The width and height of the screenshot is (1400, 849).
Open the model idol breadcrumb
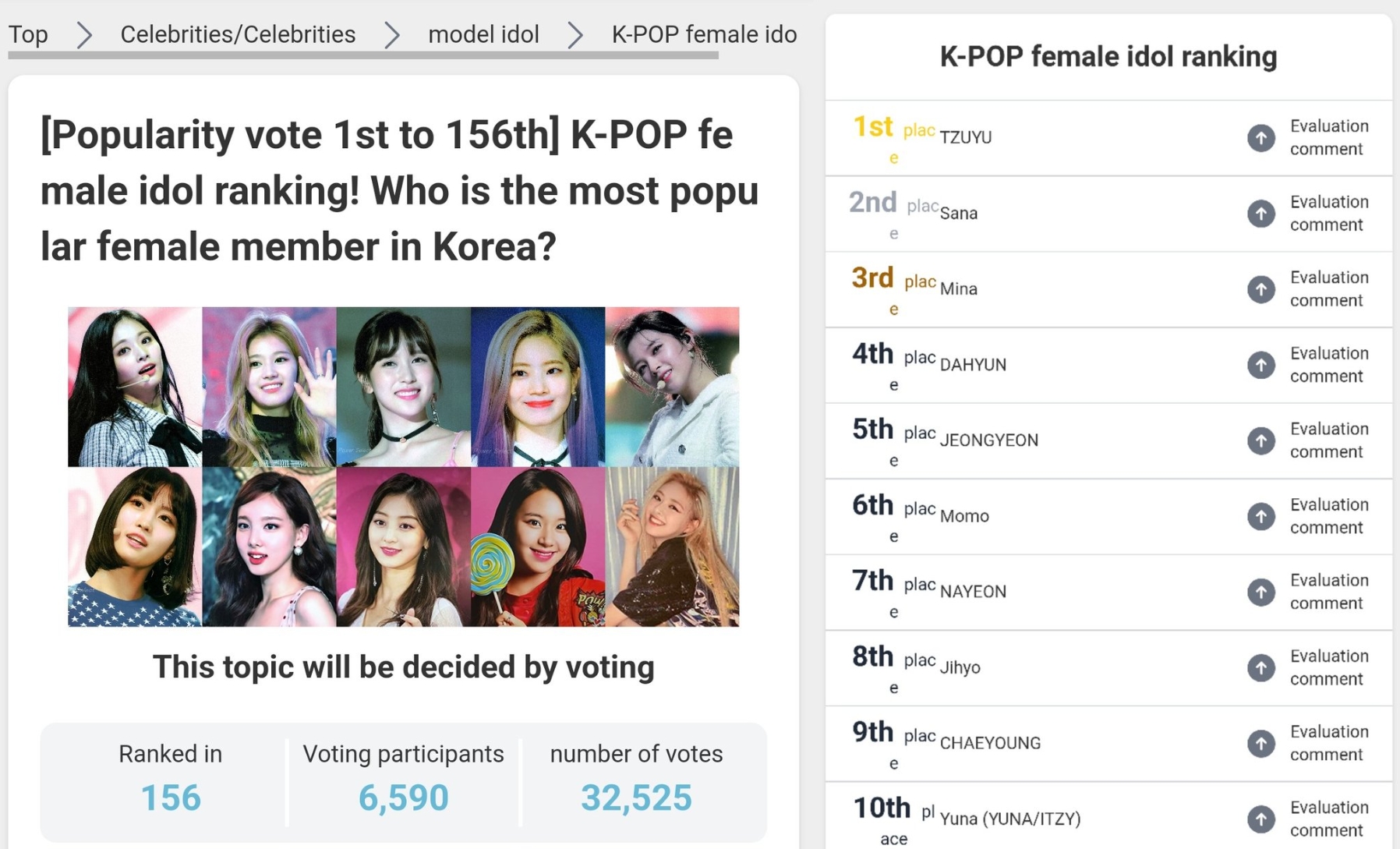(x=483, y=34)
